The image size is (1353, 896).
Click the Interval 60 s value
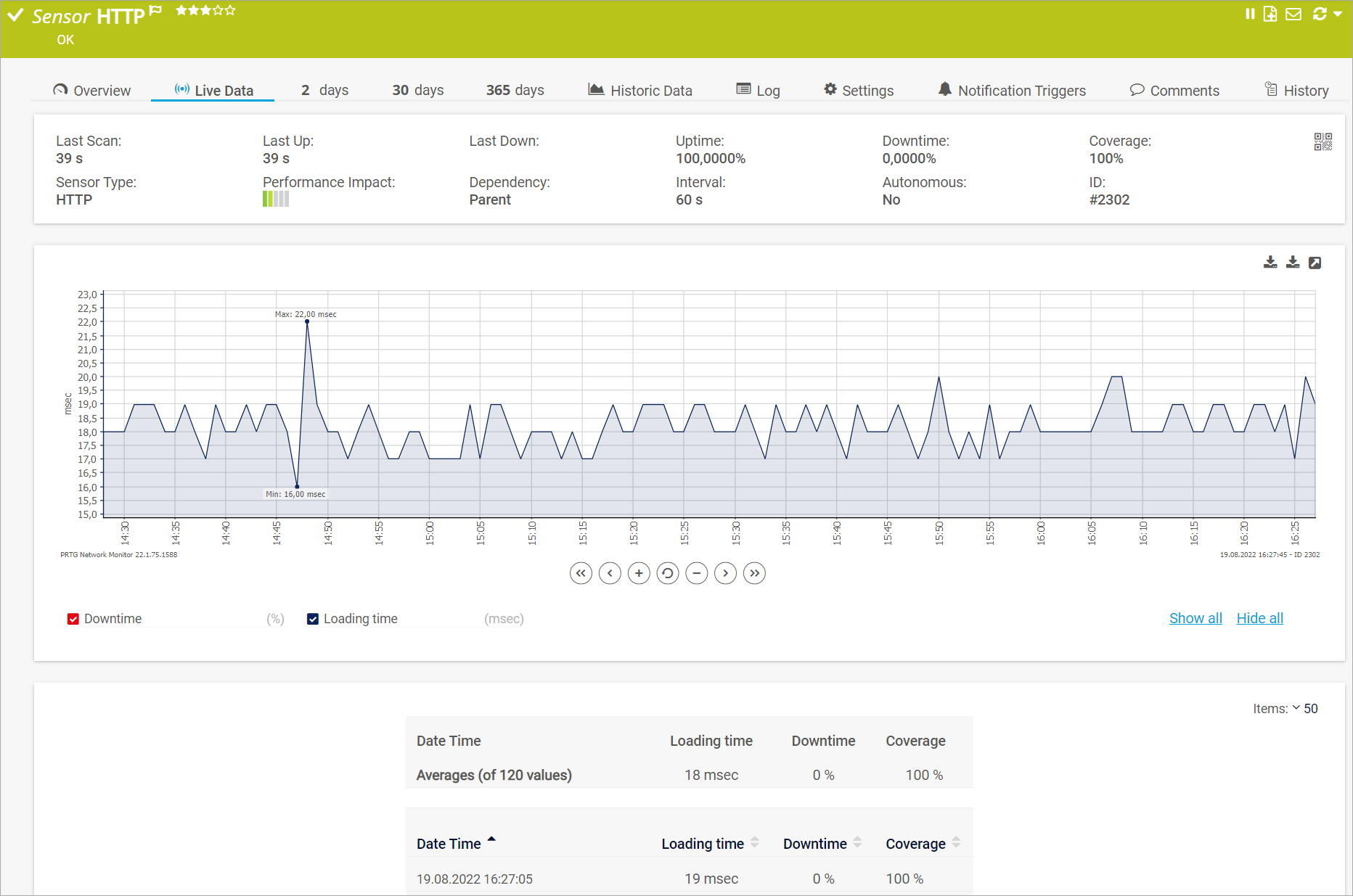689,200
